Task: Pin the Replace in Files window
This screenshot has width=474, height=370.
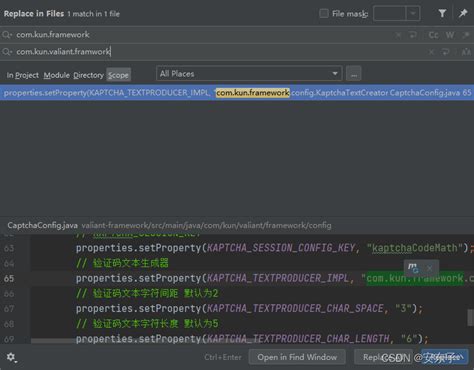Action: tap(463, 13)
